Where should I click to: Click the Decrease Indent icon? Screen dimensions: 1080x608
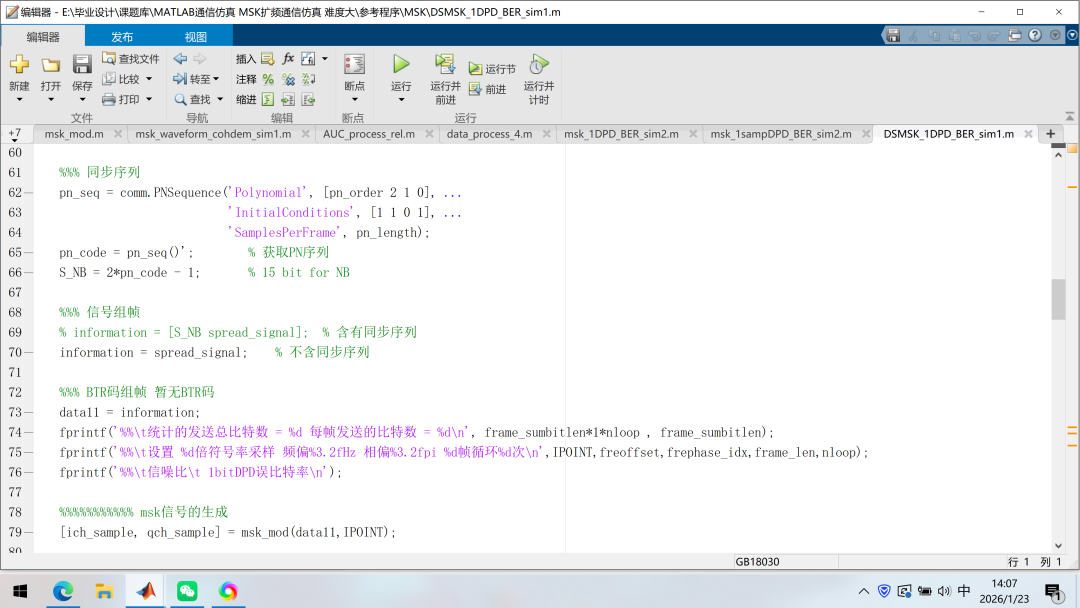coord(309,100)
